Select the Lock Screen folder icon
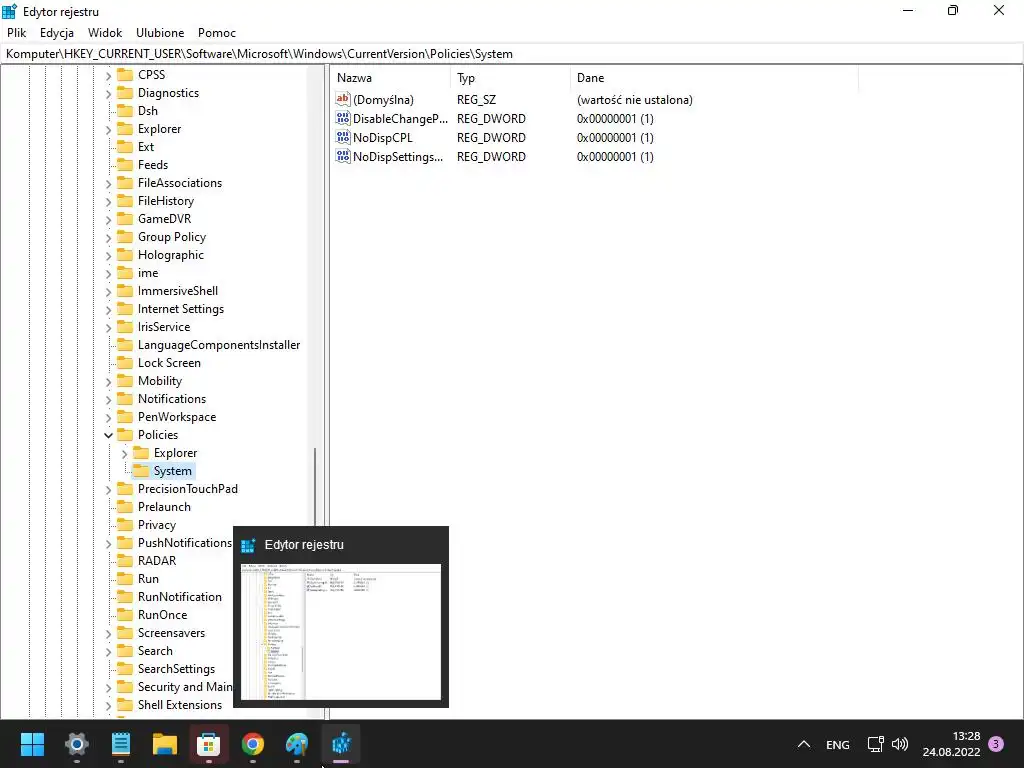 (125, 362)
